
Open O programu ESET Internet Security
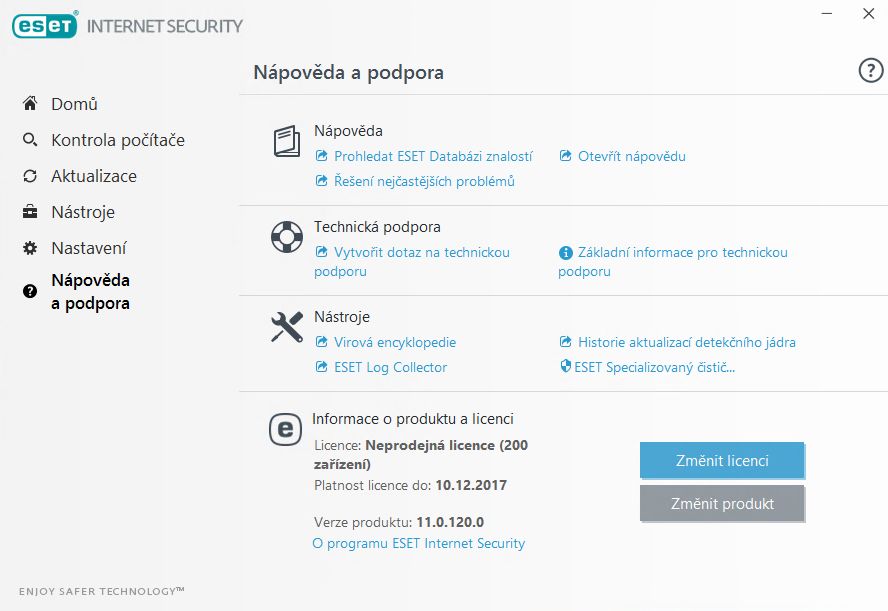coord(419,544)
